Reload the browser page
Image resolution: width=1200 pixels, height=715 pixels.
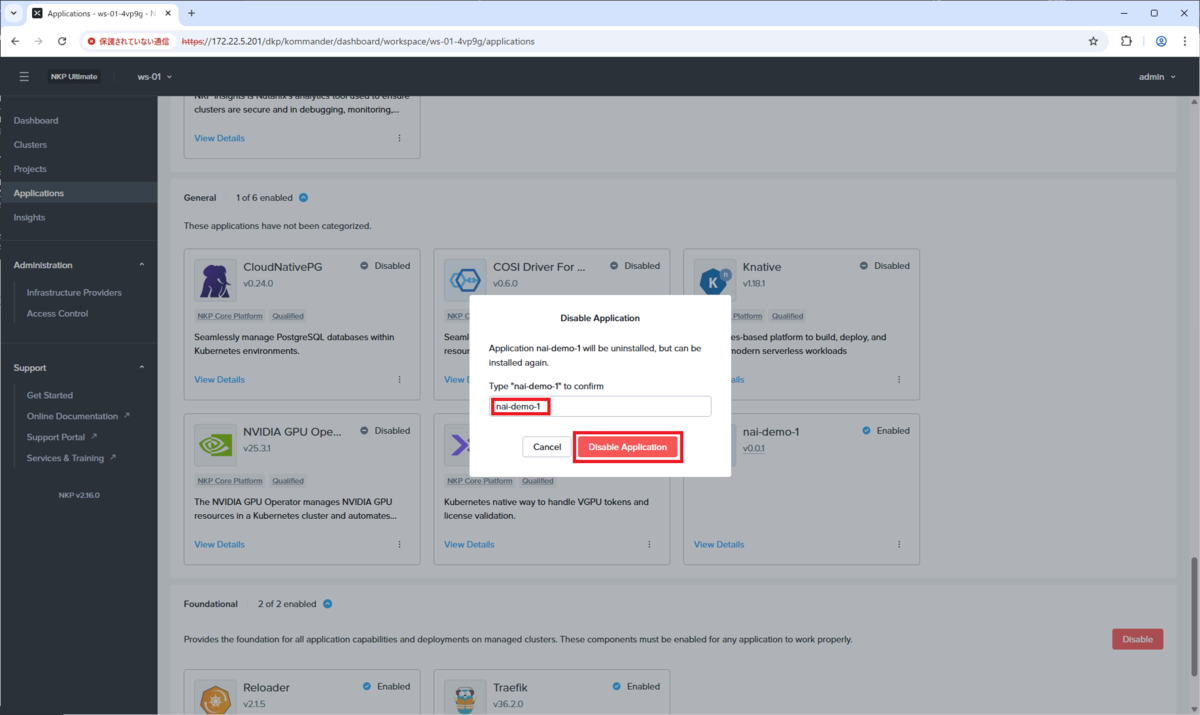[62, 41]
